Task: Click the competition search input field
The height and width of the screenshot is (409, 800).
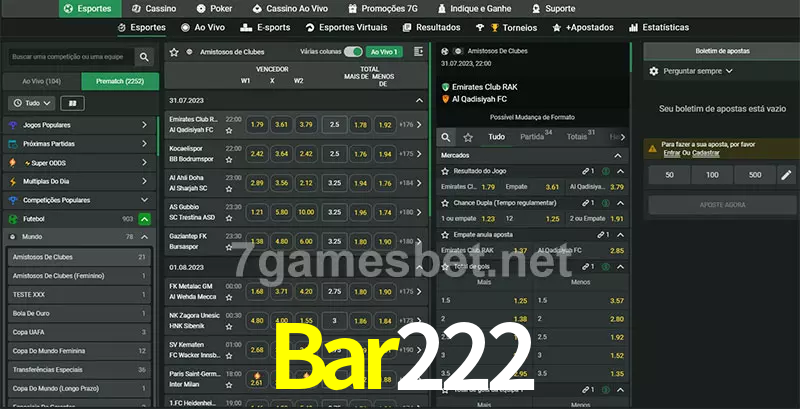Action: tap(70, 58)
